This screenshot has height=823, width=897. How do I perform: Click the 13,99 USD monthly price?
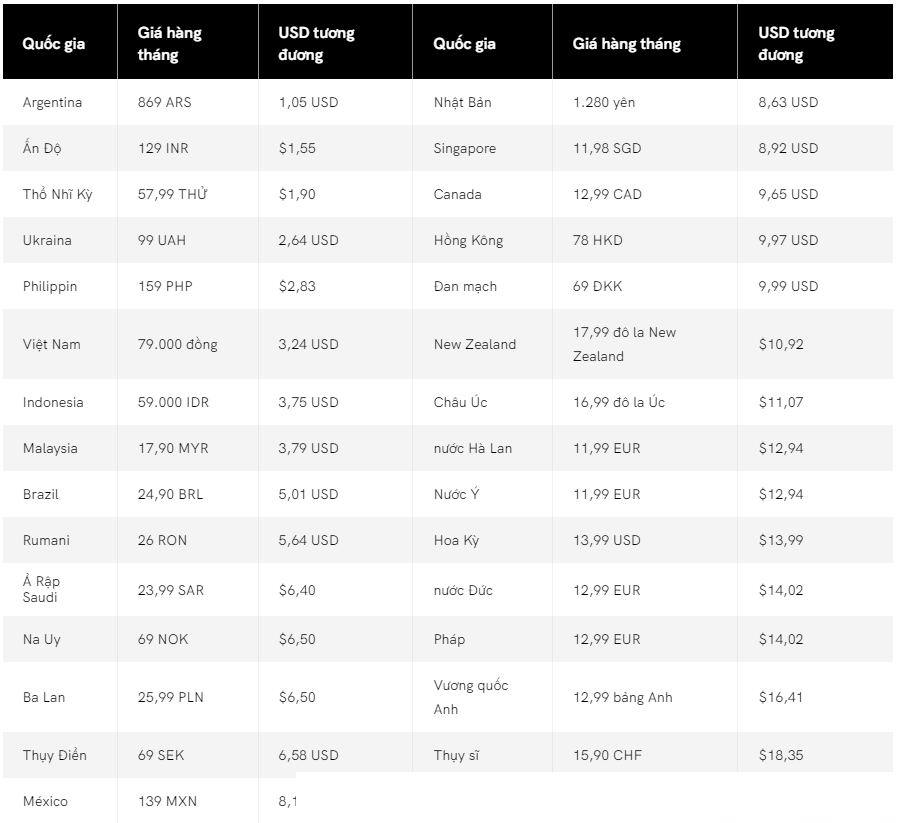click(x=606, y=540)
